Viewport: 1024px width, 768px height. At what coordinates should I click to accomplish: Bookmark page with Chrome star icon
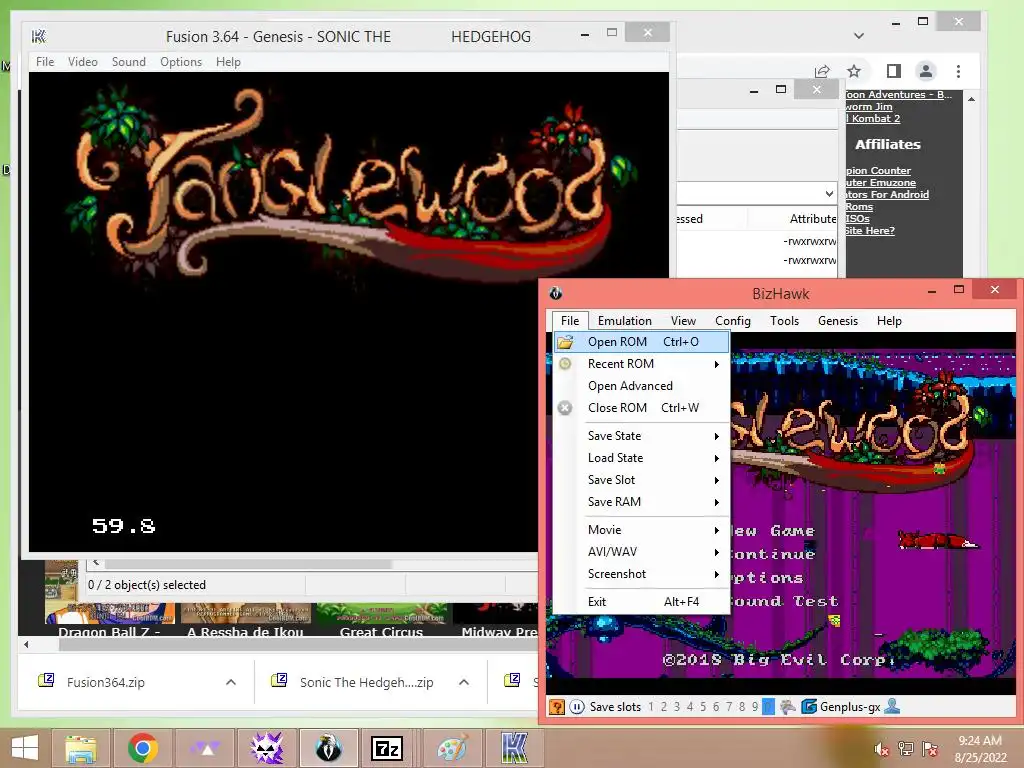(854, 71)
